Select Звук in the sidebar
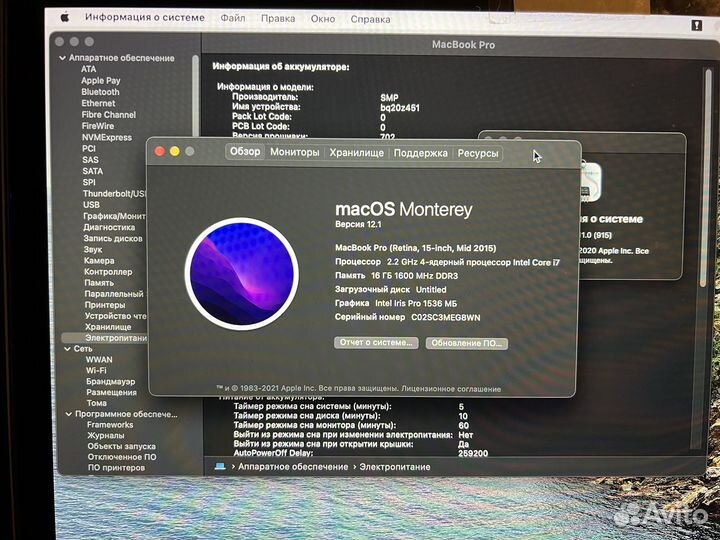 tap(93, 249)
